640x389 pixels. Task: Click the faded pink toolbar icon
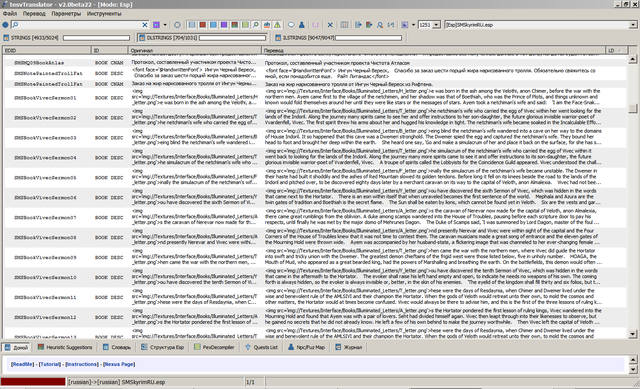click(316, 25)
